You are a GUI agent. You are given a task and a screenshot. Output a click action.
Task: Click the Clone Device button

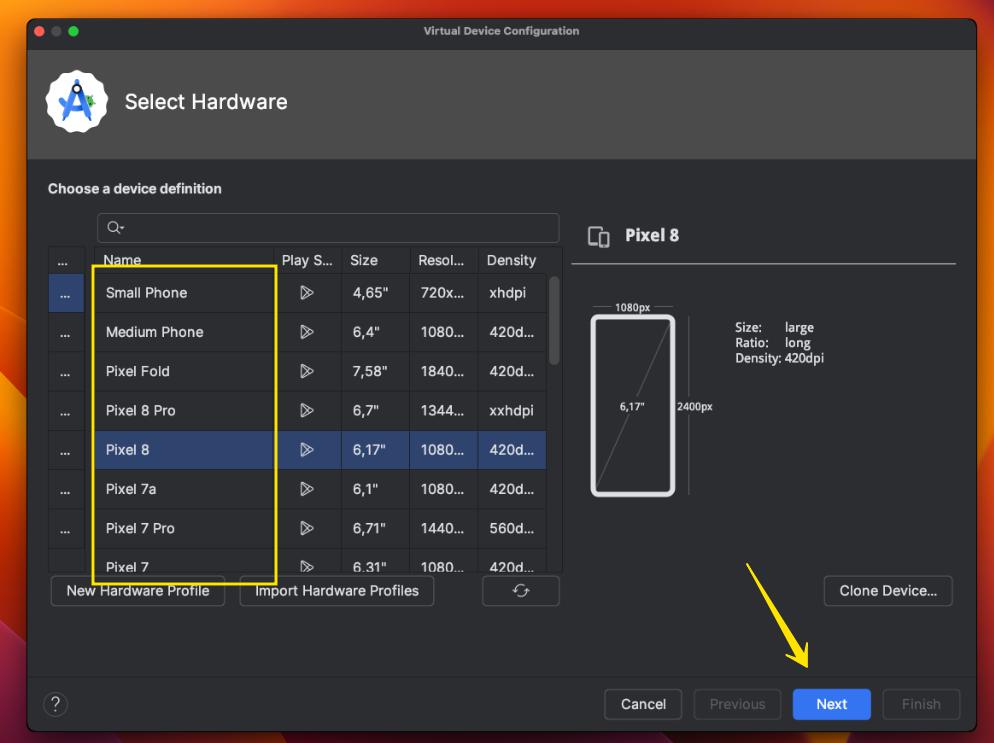888,591
